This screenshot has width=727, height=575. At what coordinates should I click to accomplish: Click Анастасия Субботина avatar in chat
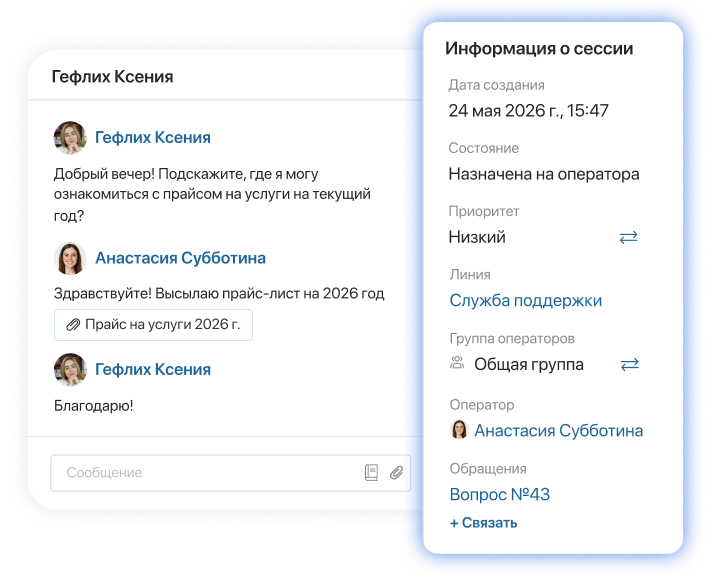pos(70,258)
